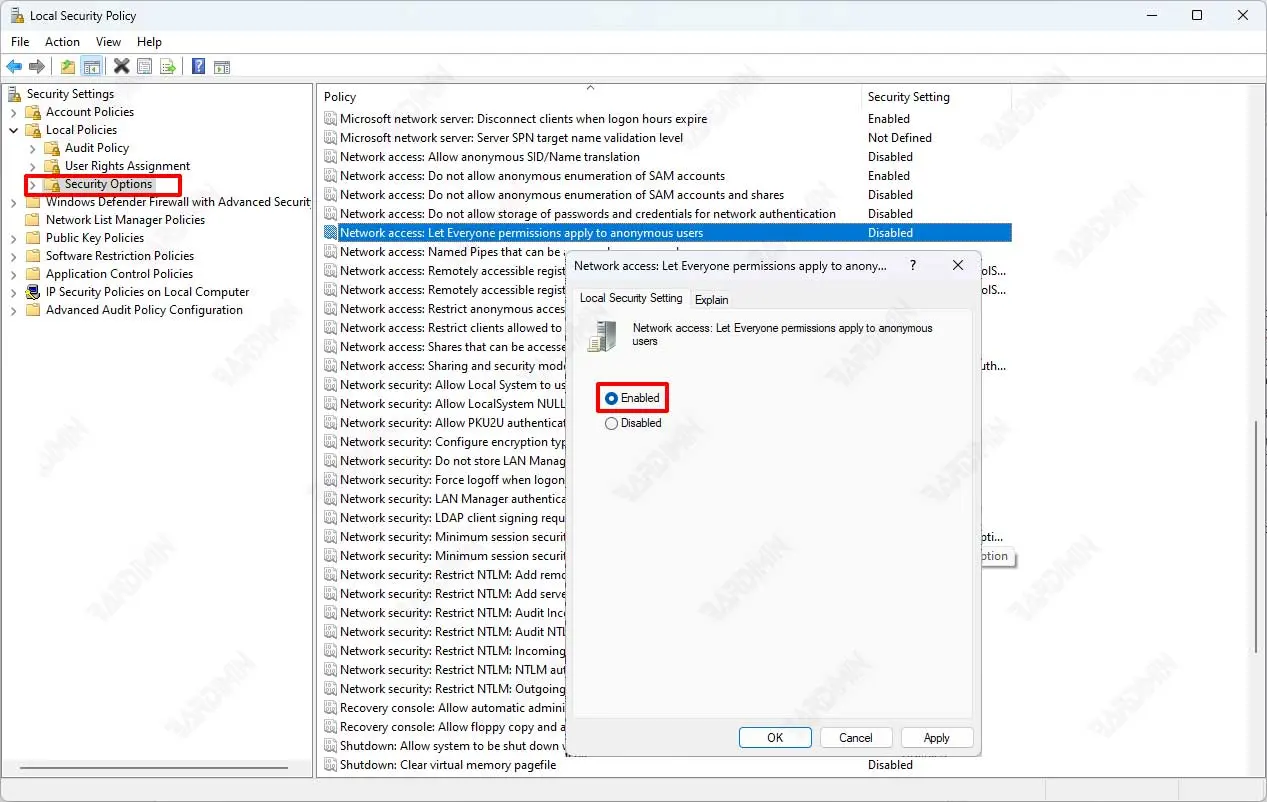Toggle Show/Hide Console Tree toolbar icon
Viewport: 1267px width, 802px height.
point(92,67)
